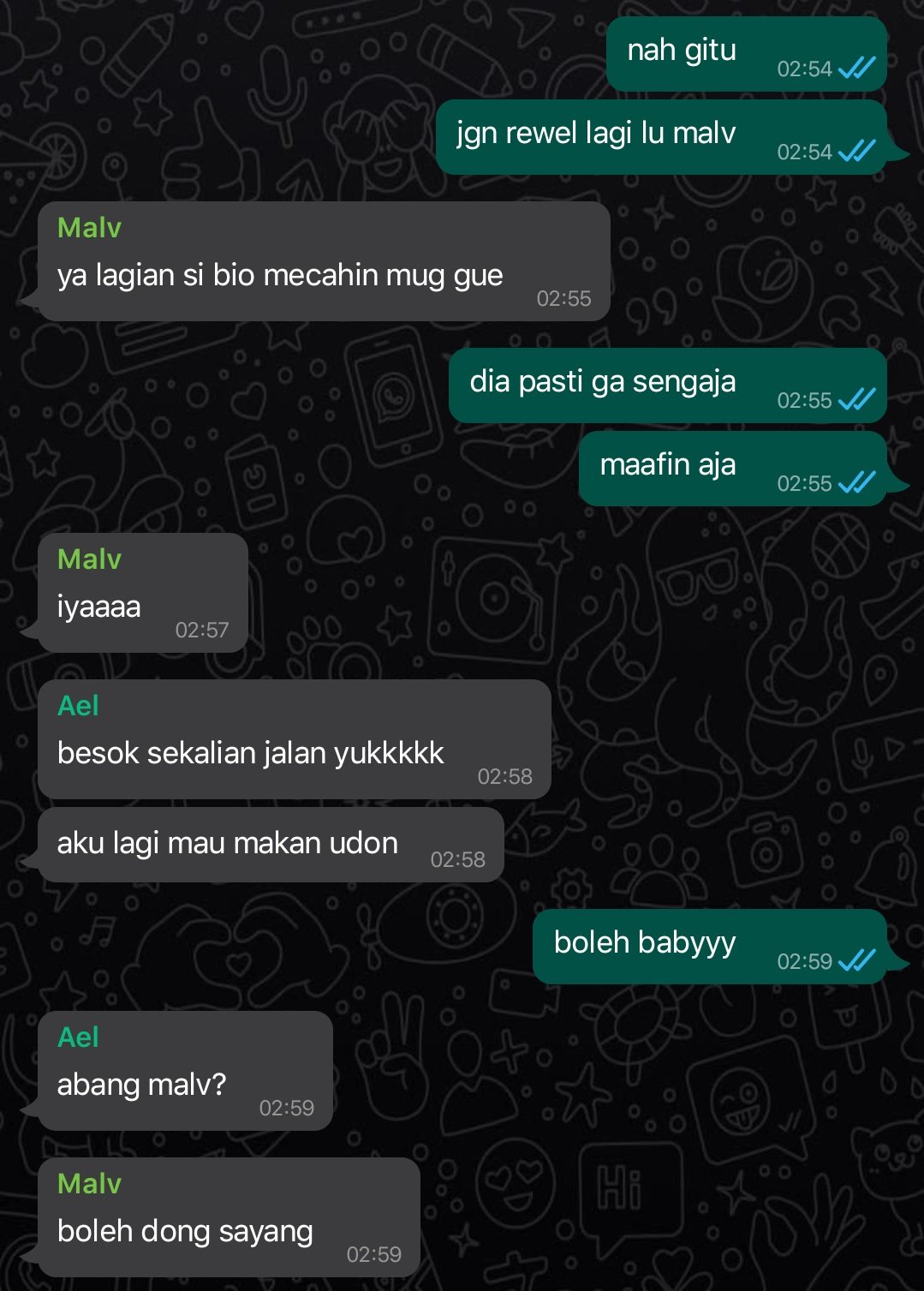Screen dimensions: 924x1291
Task: Tap the read-receipt ticks on "nah gitu"
Action: click(856, 68)
